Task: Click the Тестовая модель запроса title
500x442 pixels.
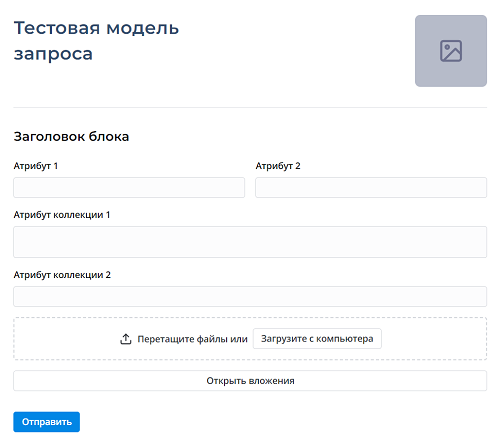Action: (96, 41)
